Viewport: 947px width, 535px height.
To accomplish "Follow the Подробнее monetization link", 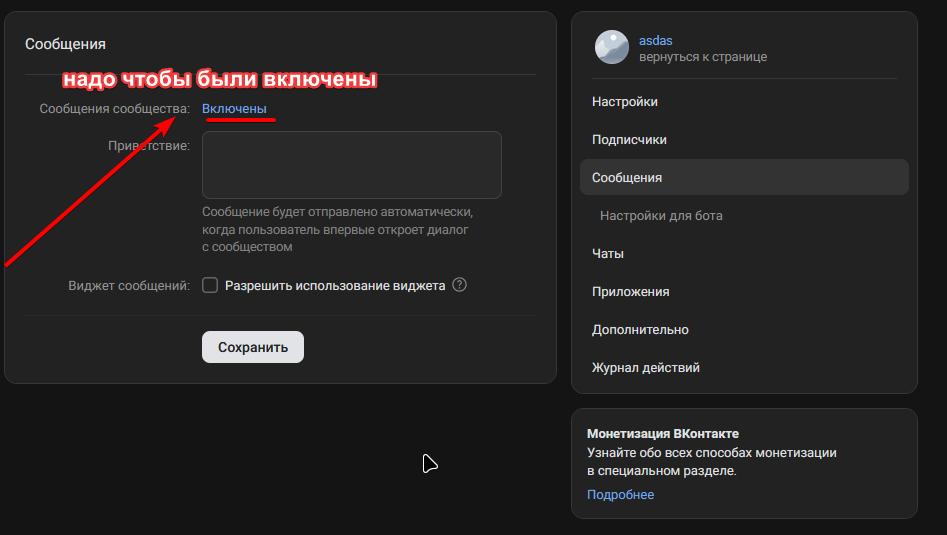I will (x=620, y=495).
